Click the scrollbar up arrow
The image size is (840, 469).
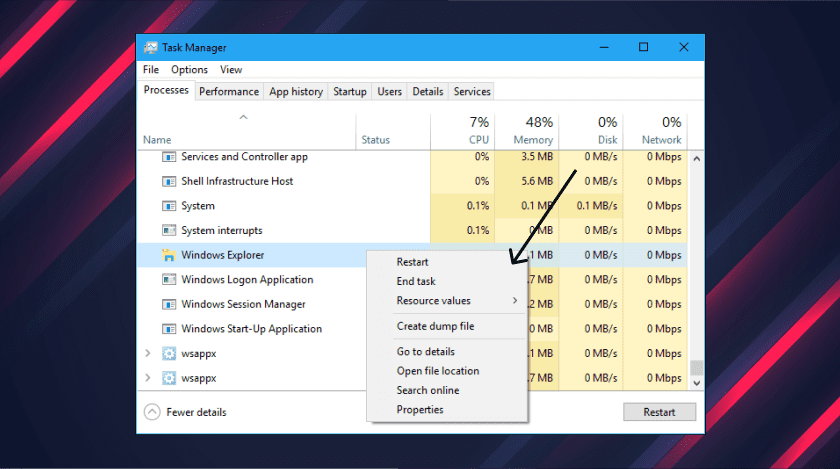click(696, 159)
